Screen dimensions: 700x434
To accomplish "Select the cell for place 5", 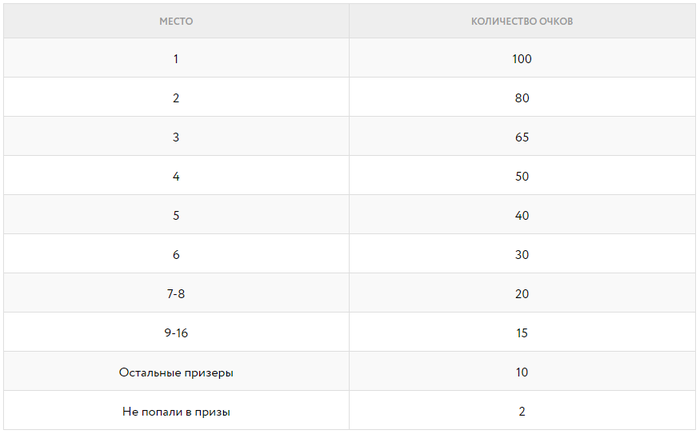I will click(176, 215).
